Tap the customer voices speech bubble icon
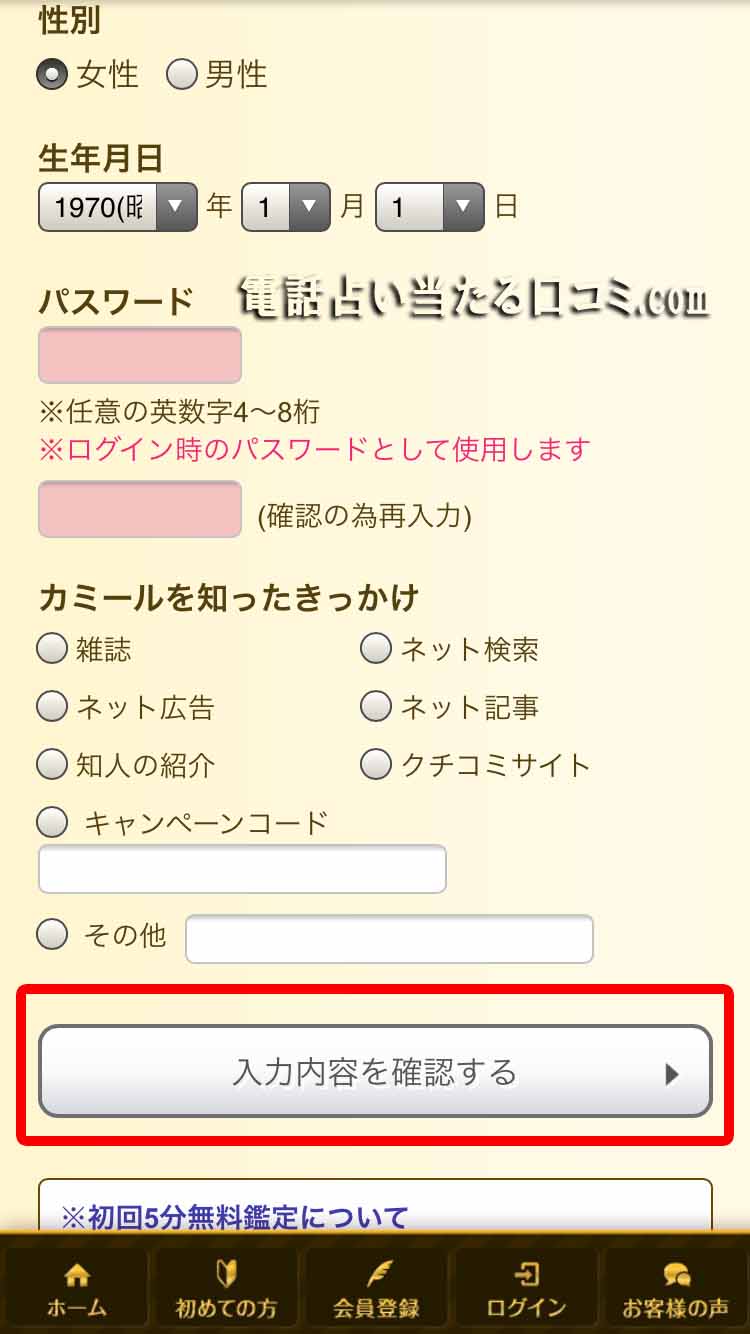Viewport: 750px width, 1334px height. pyautogui.click(x=676, y=1274)
